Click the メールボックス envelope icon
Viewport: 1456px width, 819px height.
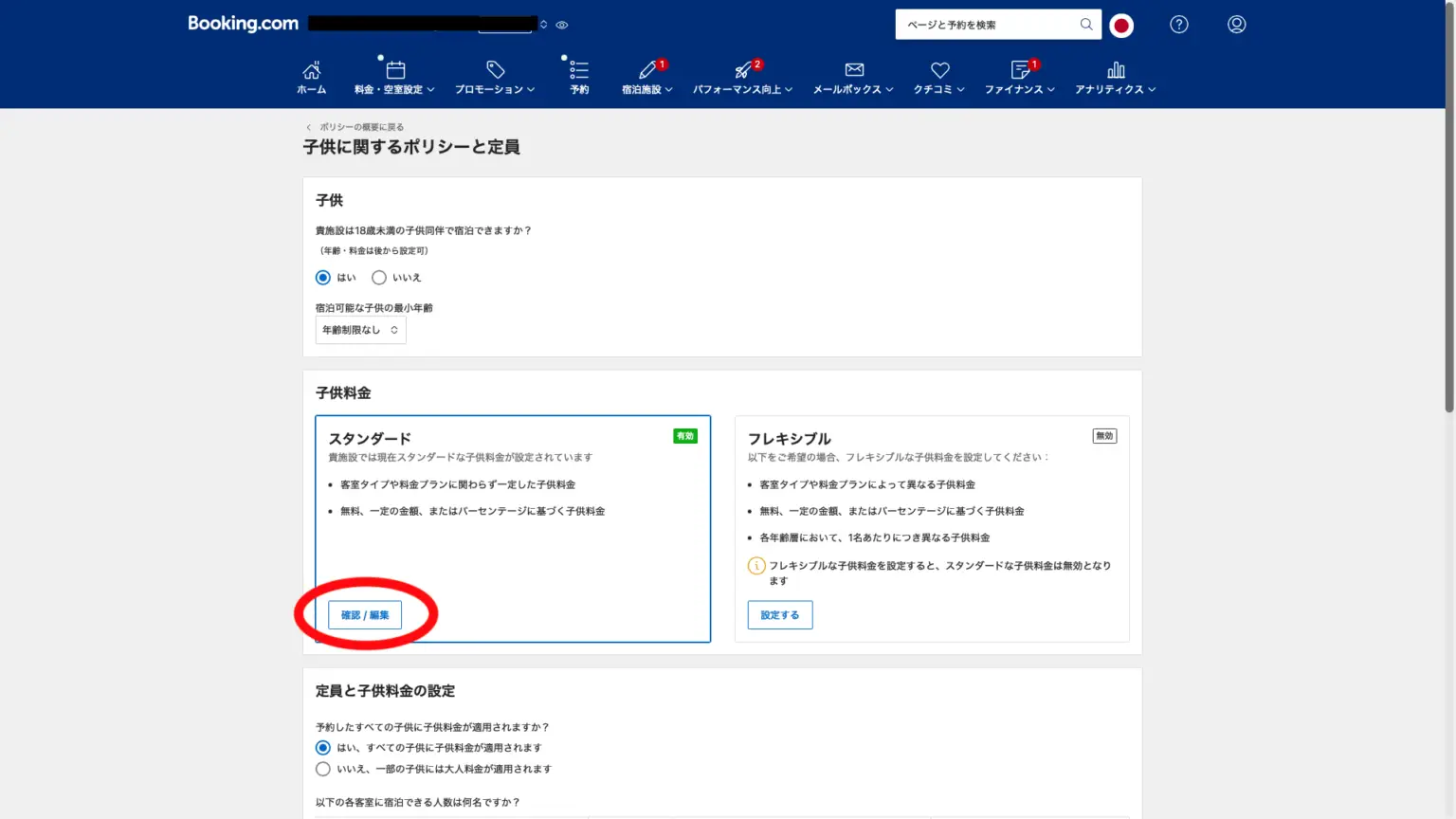pyautogui.click(x=854, y=70)
